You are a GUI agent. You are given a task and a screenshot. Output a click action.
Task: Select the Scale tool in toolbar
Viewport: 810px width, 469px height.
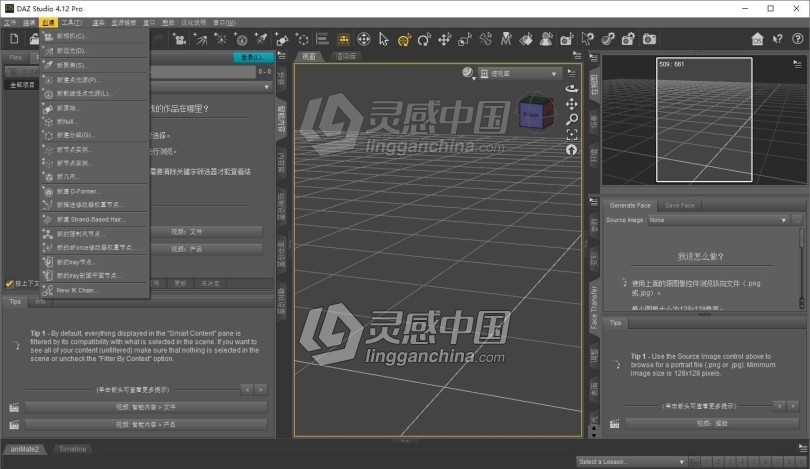coord(465,39)
